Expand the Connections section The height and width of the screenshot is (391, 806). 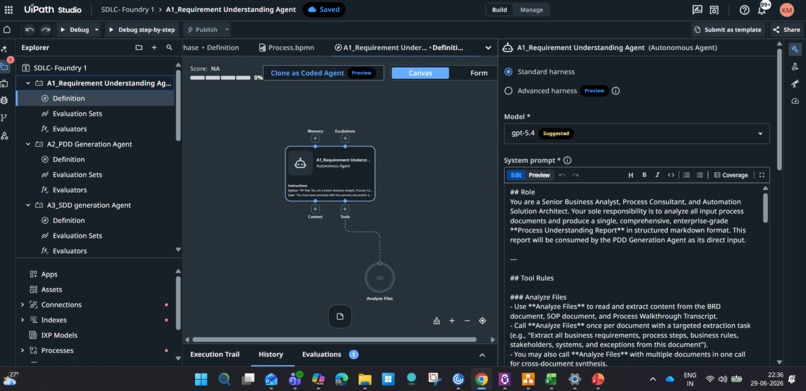coord(22,305)
